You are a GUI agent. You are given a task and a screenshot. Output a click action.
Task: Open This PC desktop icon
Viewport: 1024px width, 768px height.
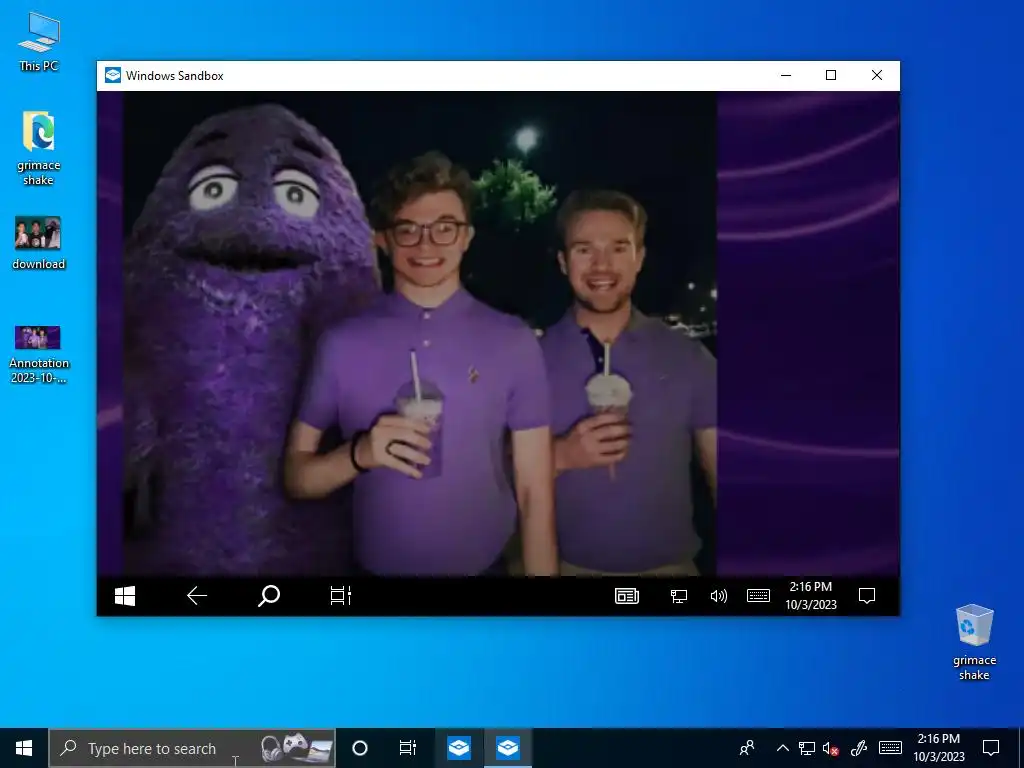click(39, 40)
